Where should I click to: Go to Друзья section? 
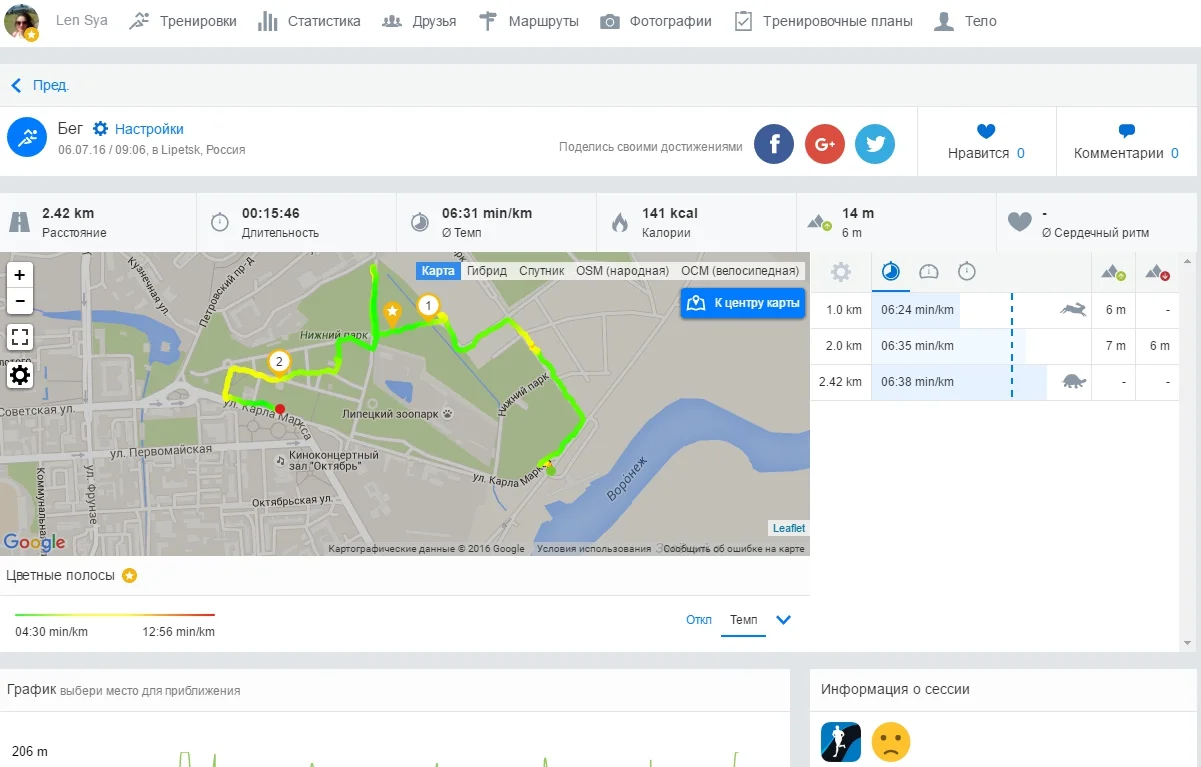(419, 21)
